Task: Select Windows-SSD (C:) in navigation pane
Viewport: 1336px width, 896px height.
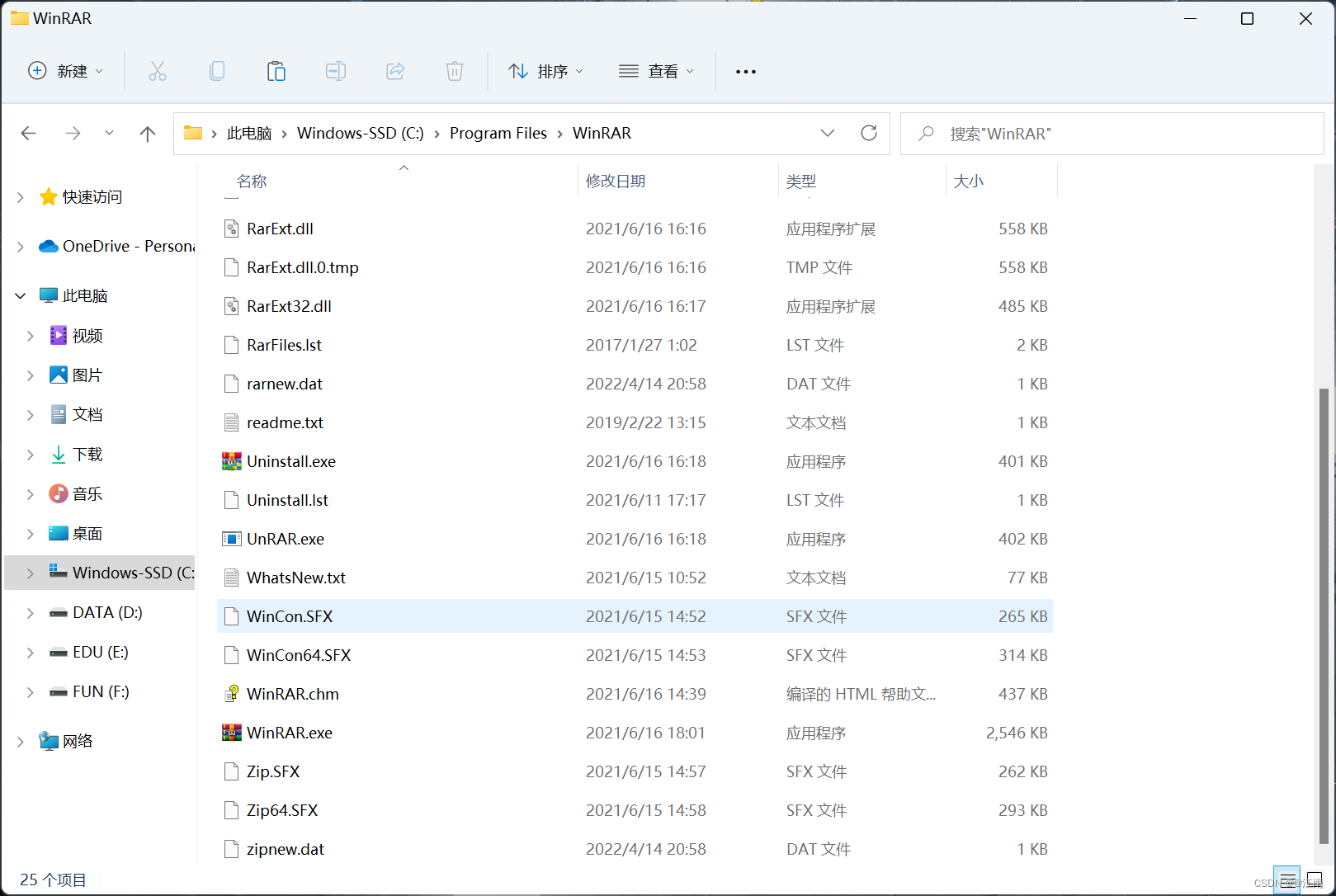Action: coord(100,573)
